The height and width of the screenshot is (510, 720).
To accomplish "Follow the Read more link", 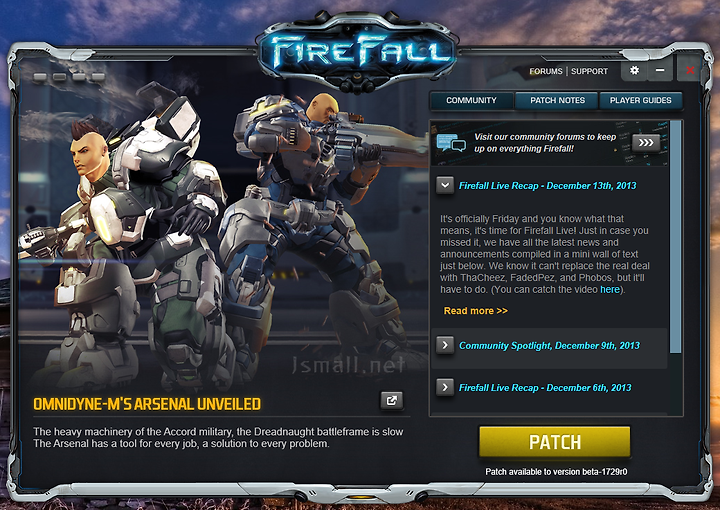I will tap(475, 311).
